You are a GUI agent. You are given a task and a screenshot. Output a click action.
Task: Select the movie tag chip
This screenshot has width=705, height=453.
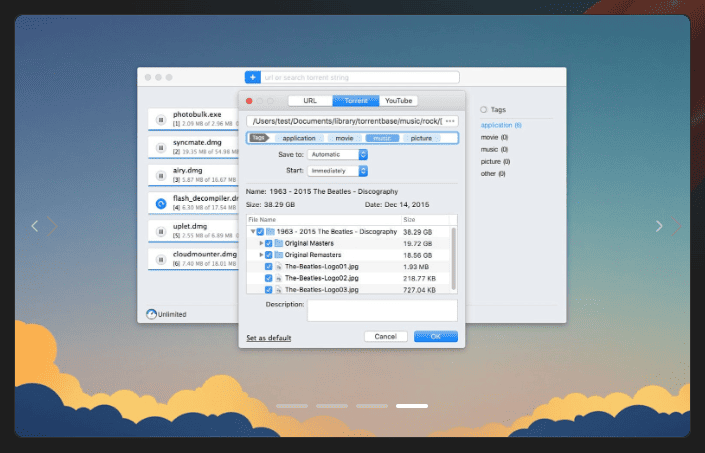pos(344,138)
